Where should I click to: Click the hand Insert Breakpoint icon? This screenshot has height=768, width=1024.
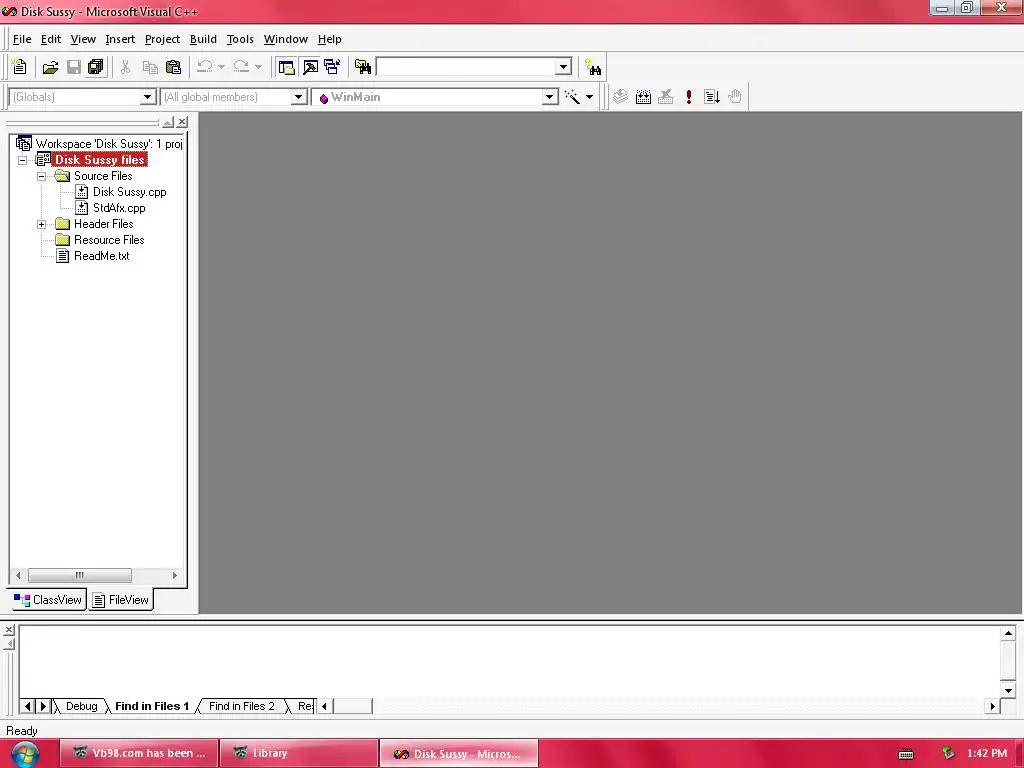(735, 97)
